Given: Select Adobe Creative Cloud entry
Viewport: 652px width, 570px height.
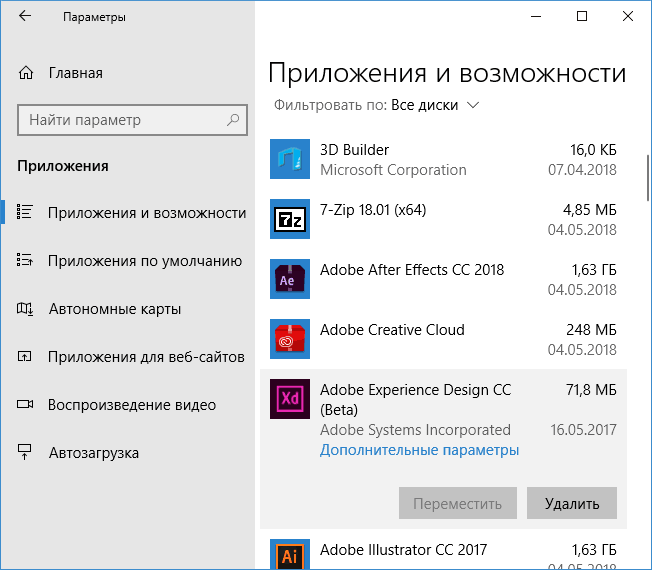Looking at the screenshot, I should point(443,339).
